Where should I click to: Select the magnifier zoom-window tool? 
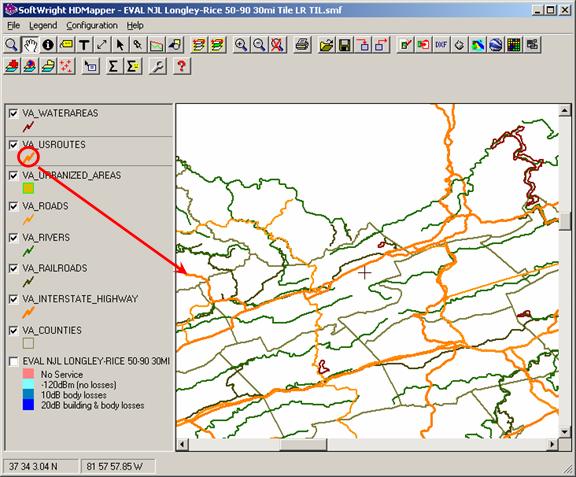(x=12, y=45)
